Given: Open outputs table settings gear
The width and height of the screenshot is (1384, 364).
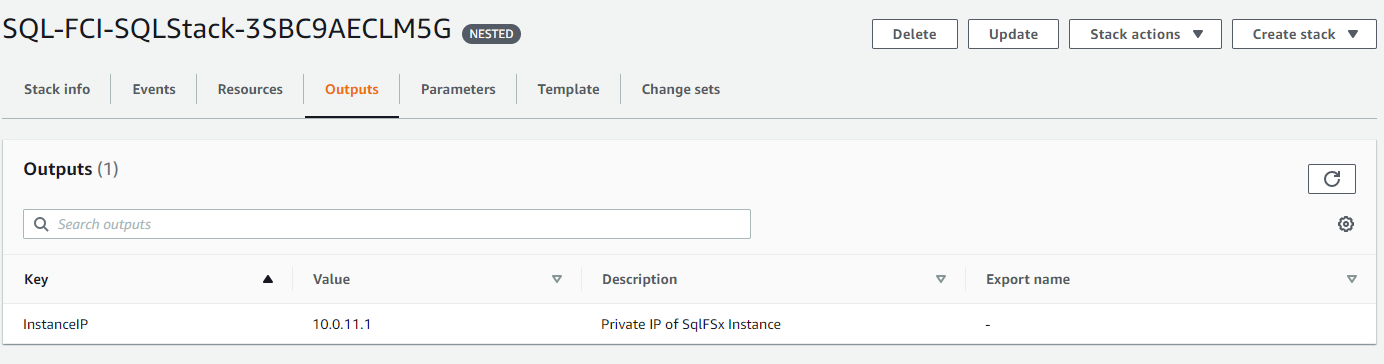Looking at the screenshot, I should pyautogui.click(x=1346, y=224).
